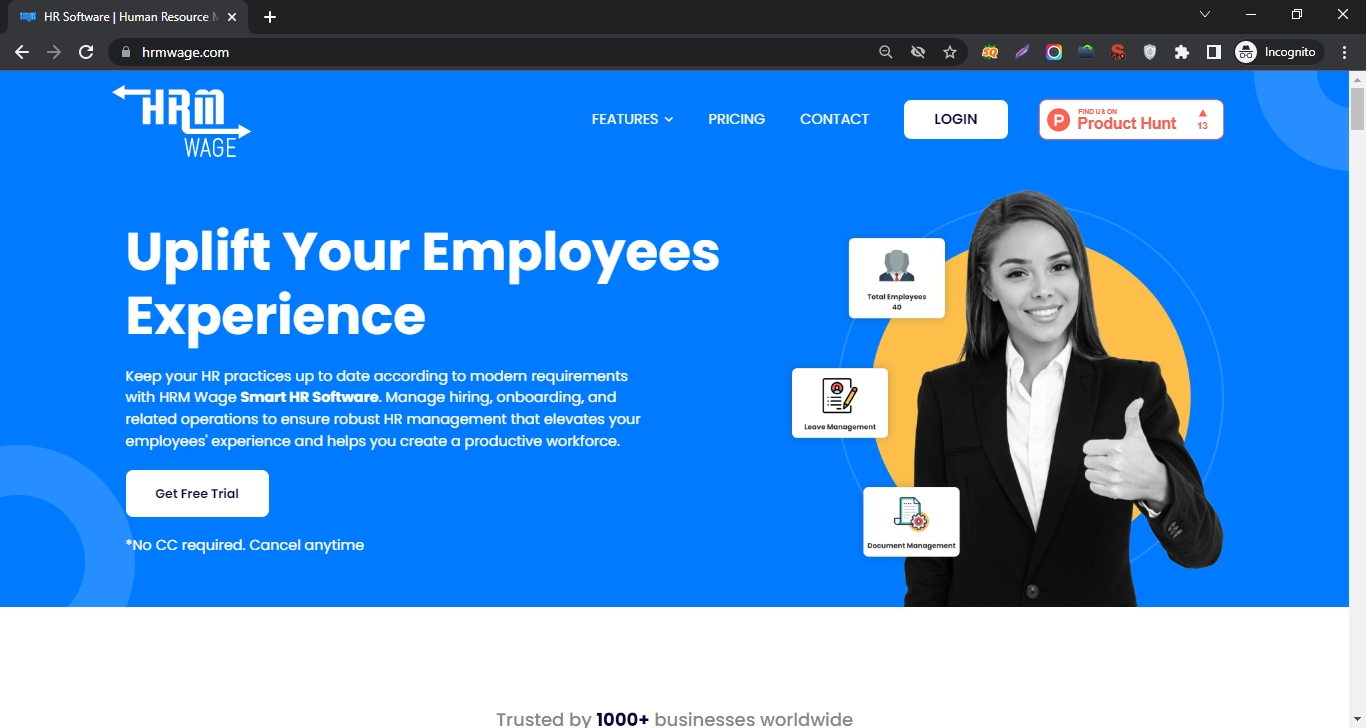Viewport: 1366px width, 728px height.
Task: Click the Get Free Trial button
Action: click(x=197, y=493)
